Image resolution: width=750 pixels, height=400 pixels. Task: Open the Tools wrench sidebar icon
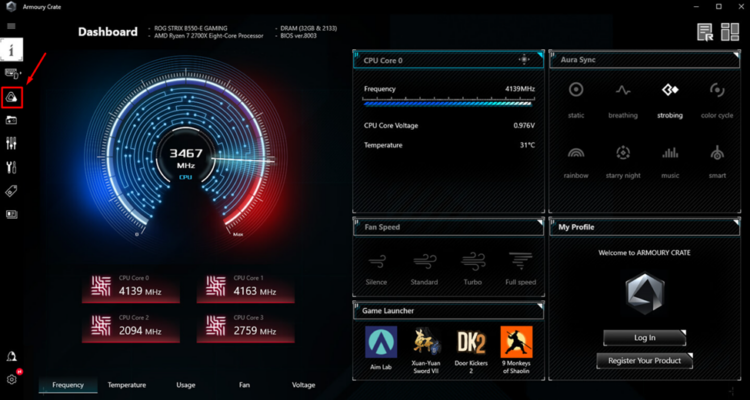click(x=11, y=167)
